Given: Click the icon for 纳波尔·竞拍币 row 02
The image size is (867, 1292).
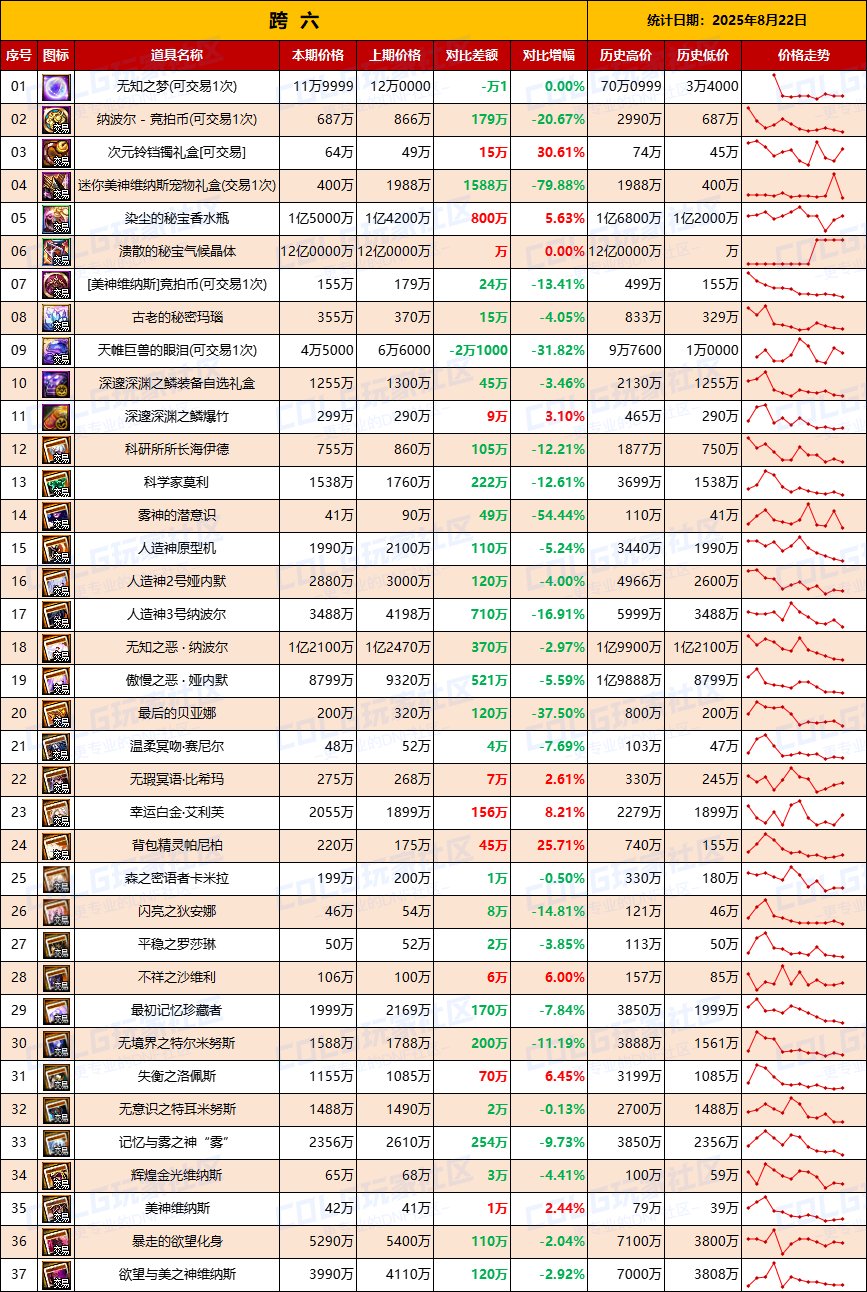Looking at the screenshot, I should (x=56, y=120).
